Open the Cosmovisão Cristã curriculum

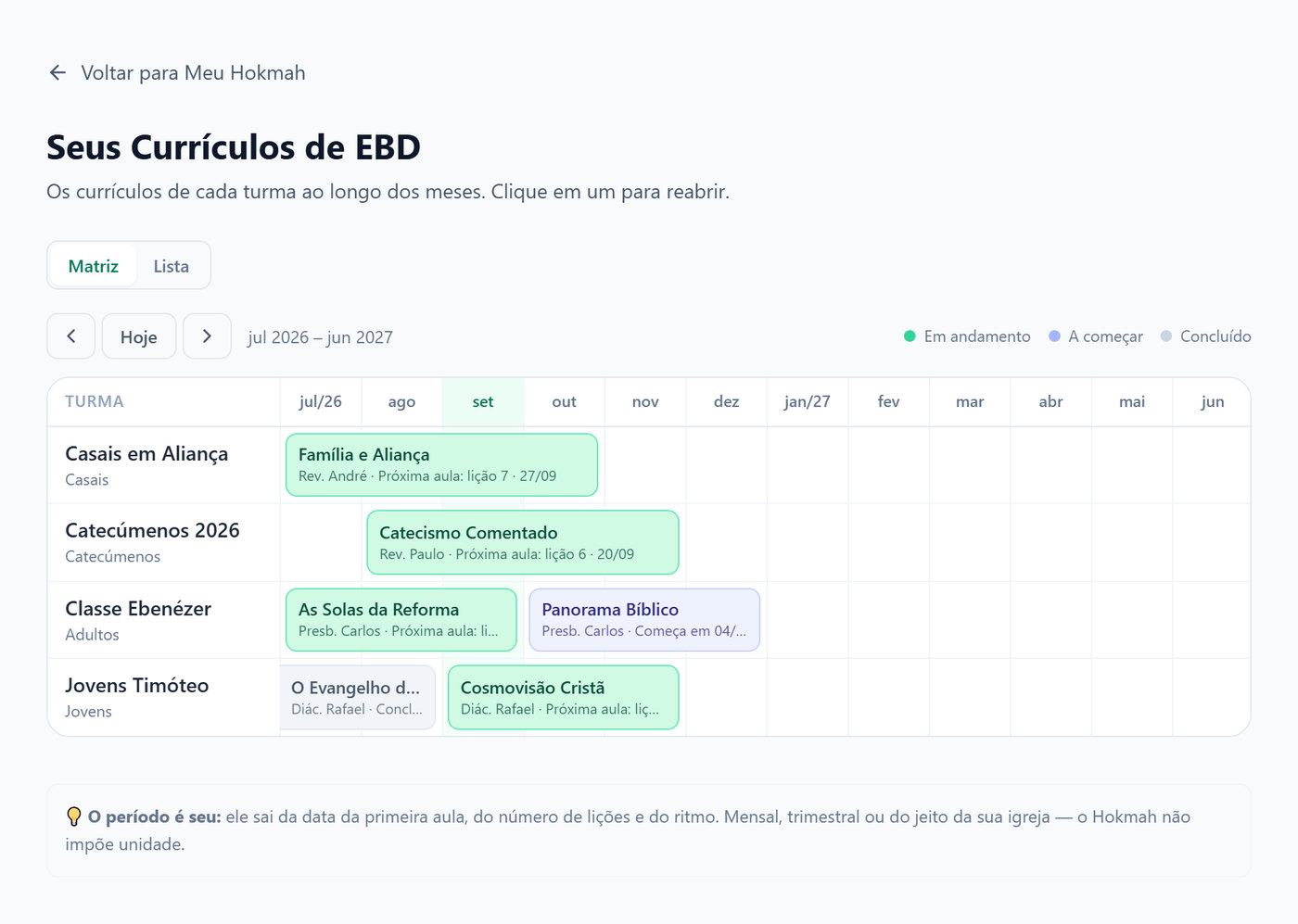click(x=564, y=698)
